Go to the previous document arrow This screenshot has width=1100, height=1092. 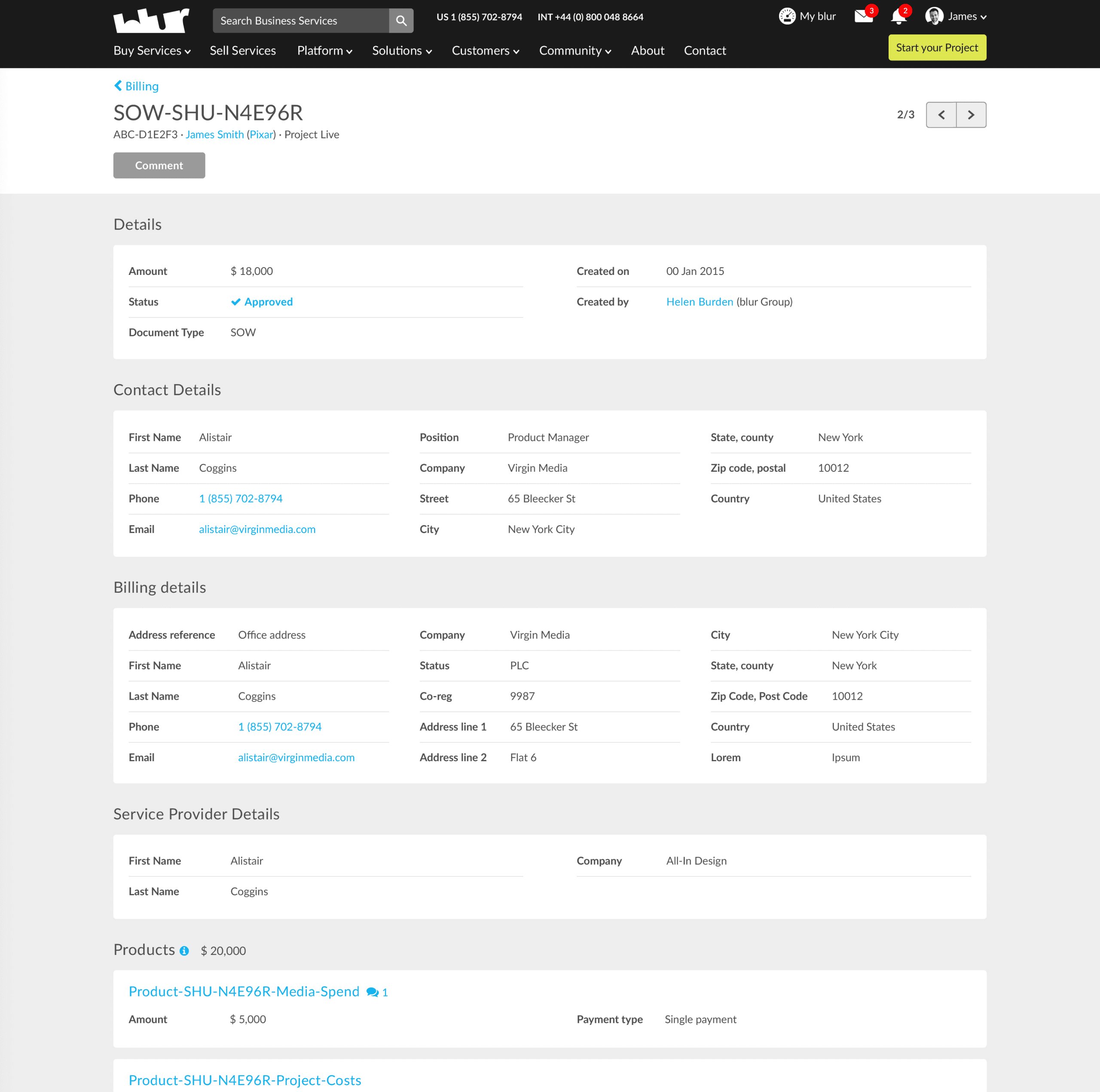tap(941, 115)
